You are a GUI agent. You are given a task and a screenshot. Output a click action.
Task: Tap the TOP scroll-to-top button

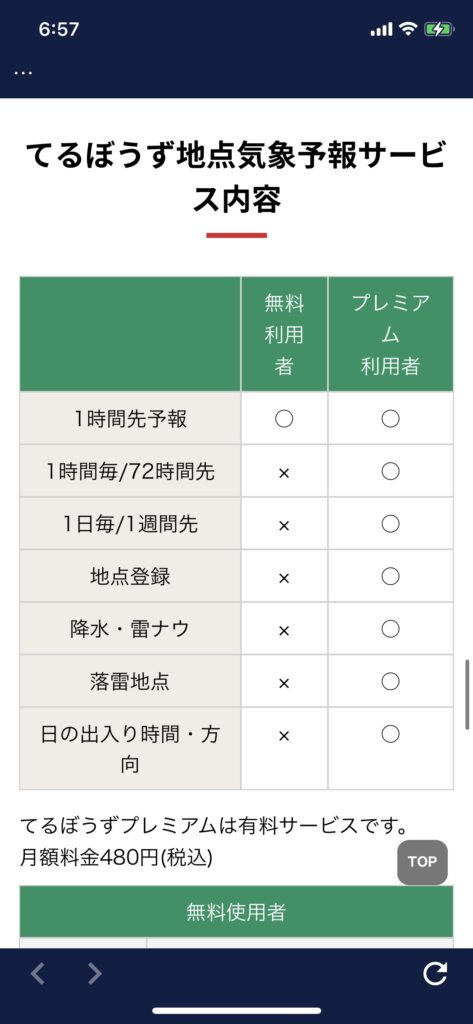[x=422, y=862]
